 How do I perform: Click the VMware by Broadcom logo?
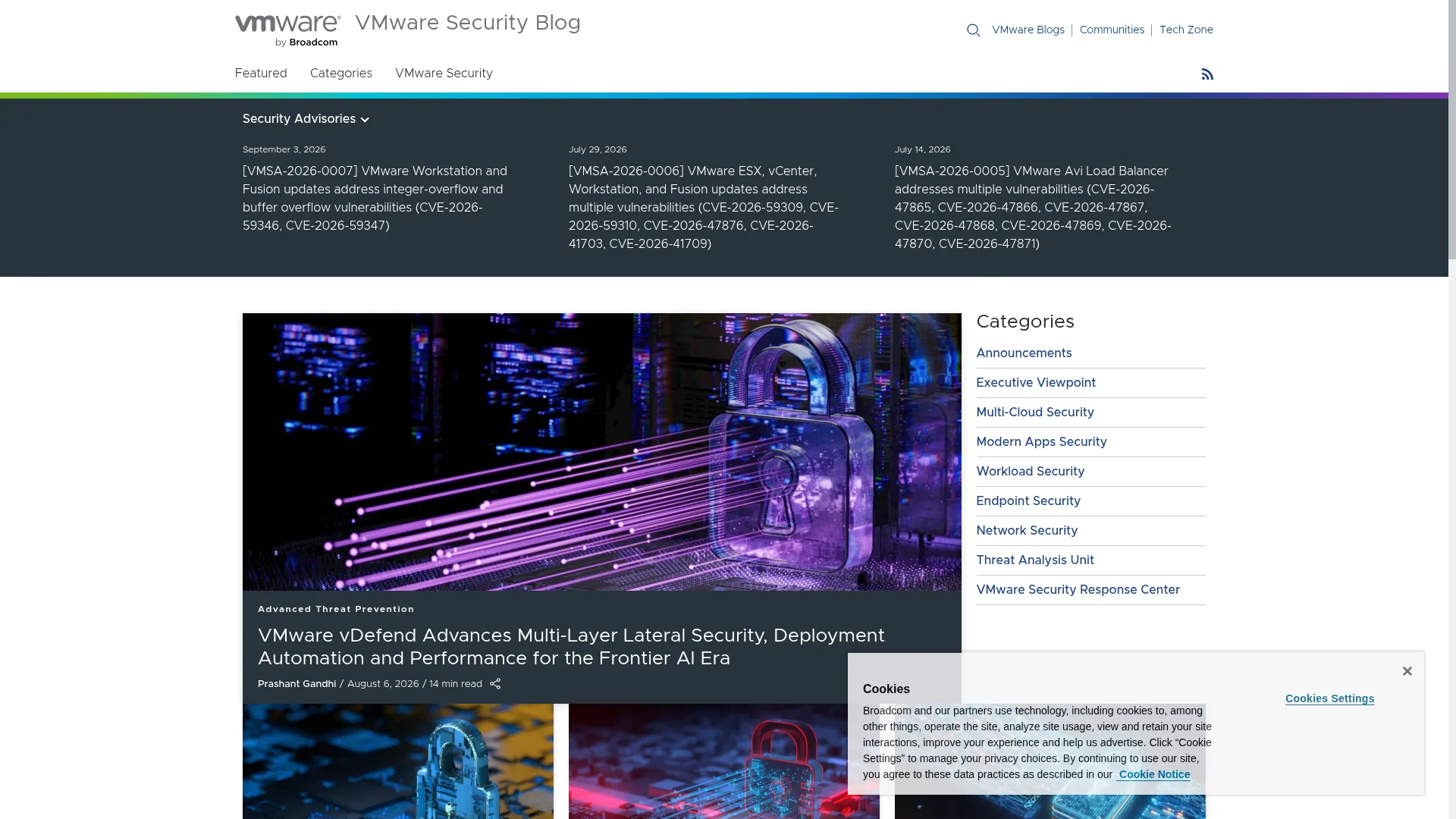pyautogui.click(x=287, y=31)
